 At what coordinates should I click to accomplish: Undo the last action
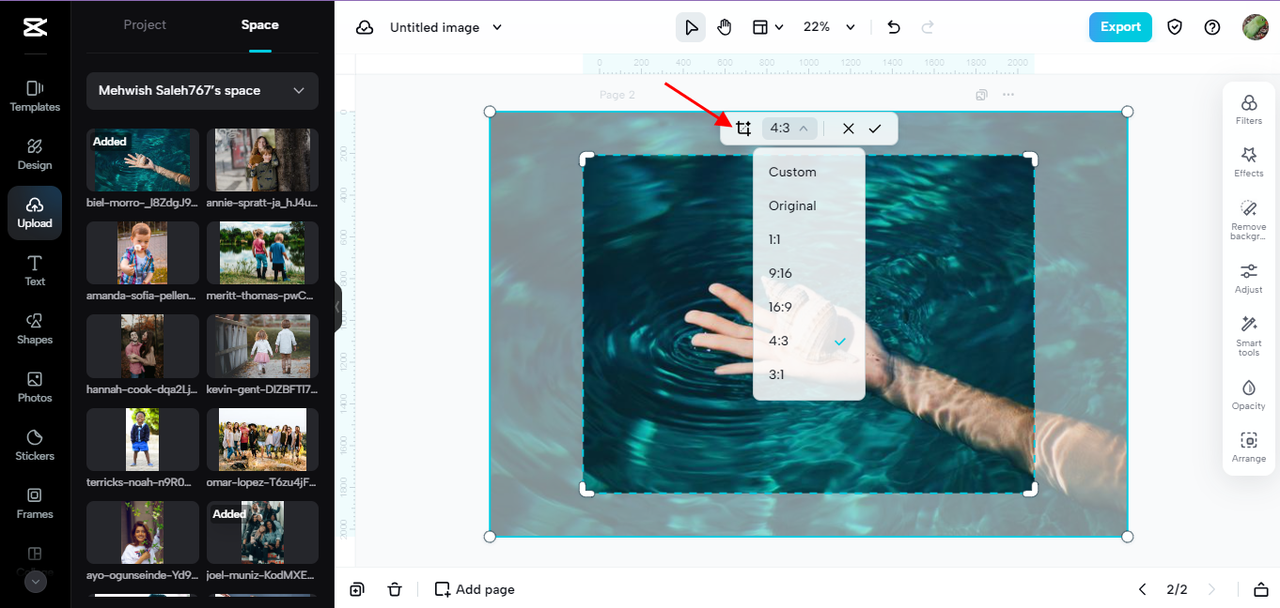894,27
